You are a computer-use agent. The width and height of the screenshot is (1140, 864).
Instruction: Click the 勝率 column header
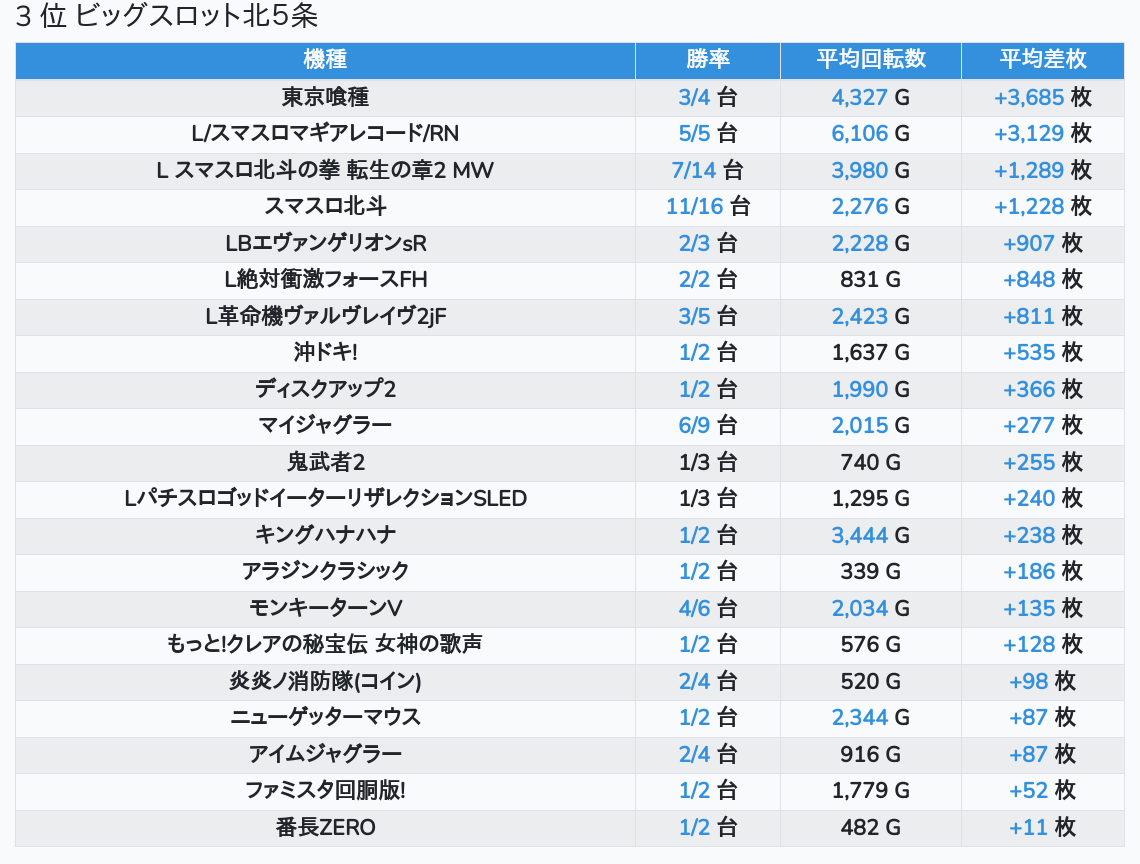(x=708, y=60)
